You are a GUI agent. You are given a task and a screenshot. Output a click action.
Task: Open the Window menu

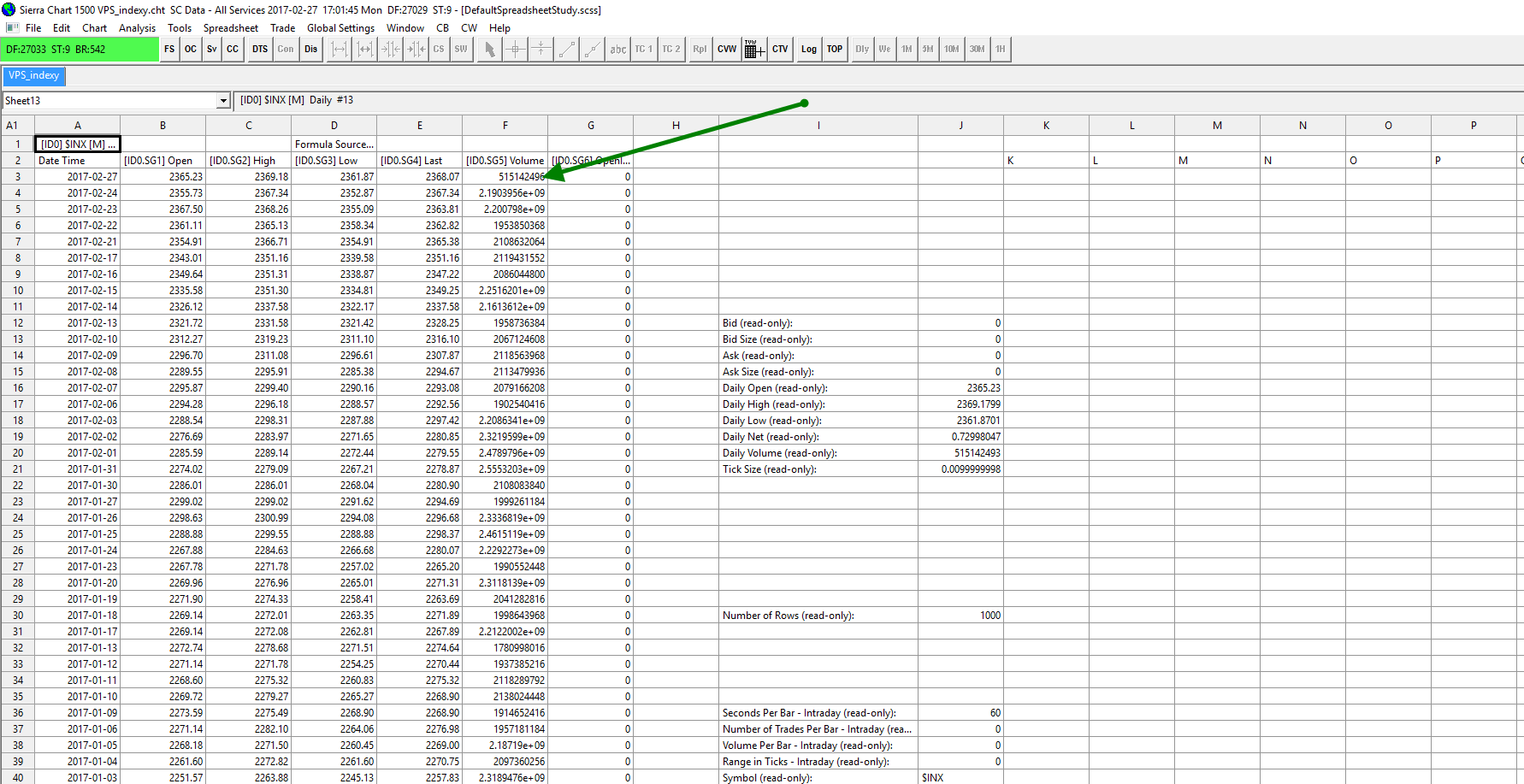click(405, 28)
